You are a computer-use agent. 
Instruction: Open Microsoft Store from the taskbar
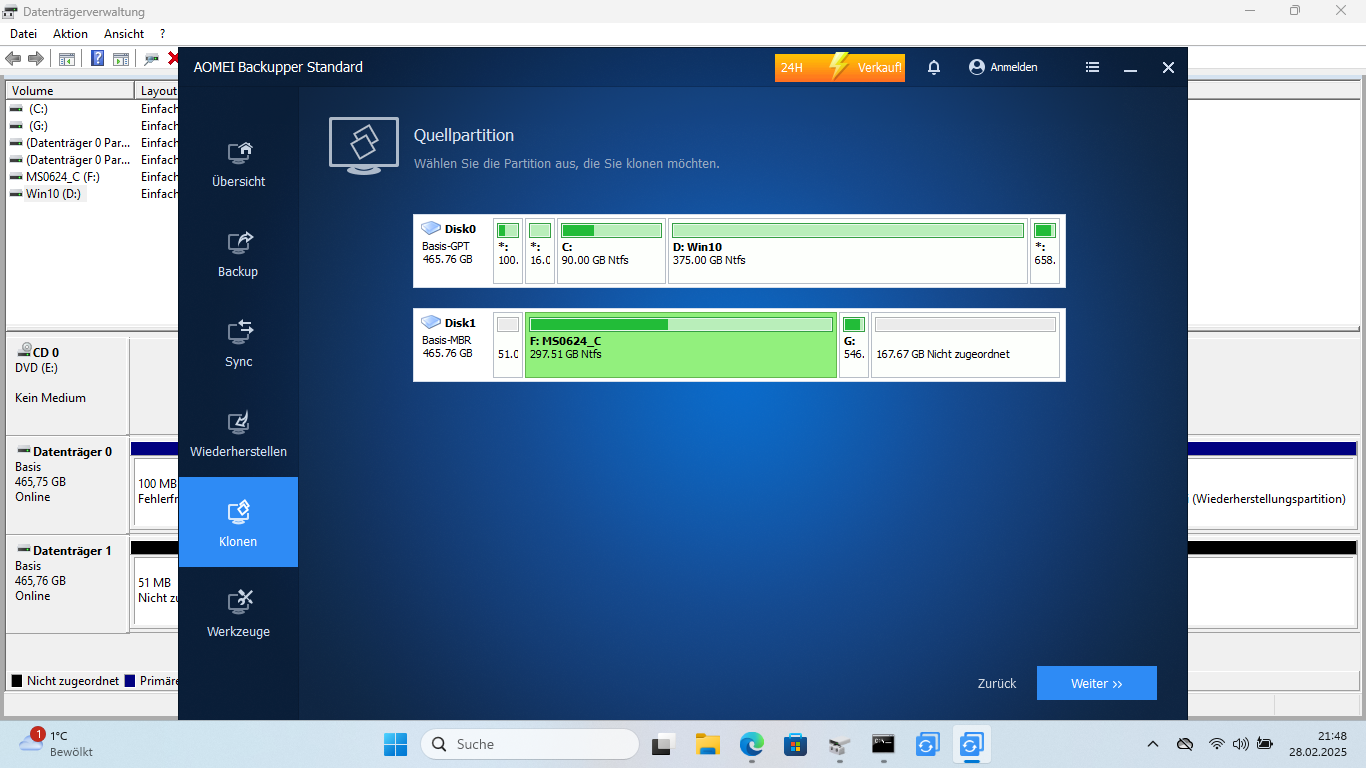(x=796, y=744)
